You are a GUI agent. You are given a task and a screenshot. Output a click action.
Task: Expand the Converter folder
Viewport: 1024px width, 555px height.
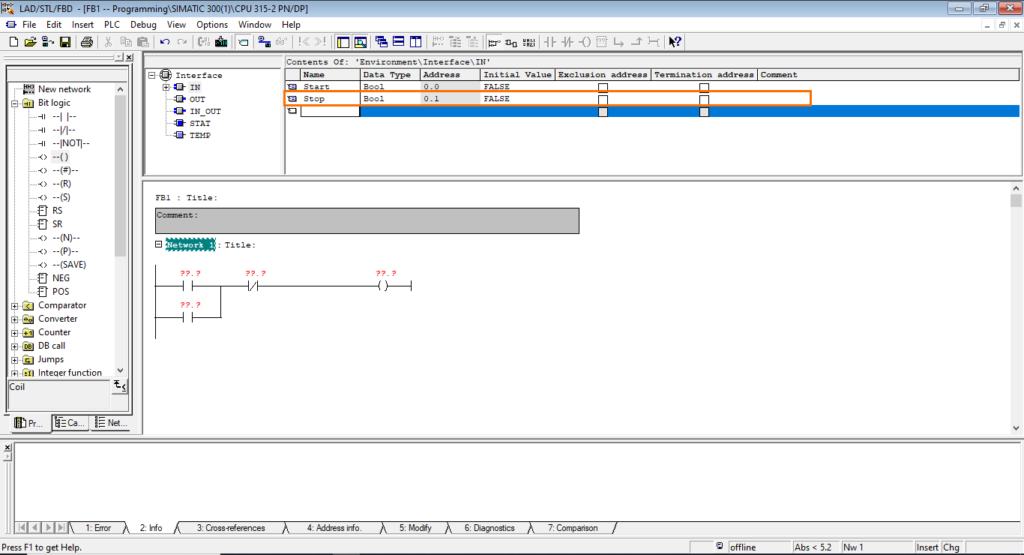14,319
